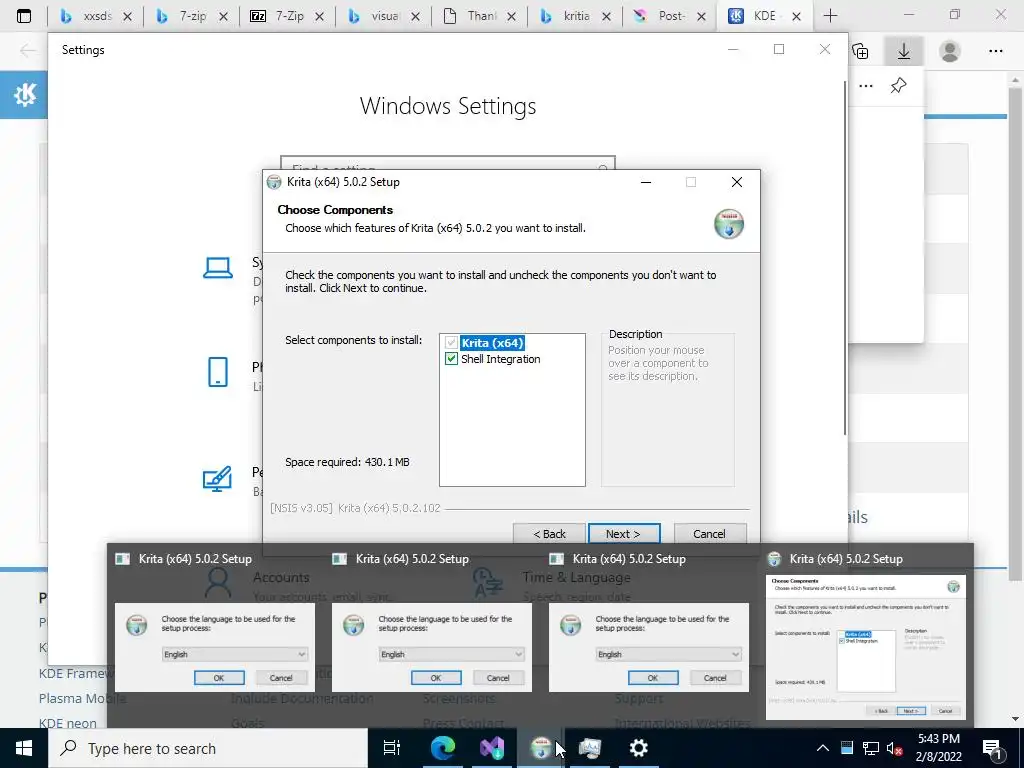Close the xxsds tab
This screenshot has height=768, width=1024.
coord(127,16)
